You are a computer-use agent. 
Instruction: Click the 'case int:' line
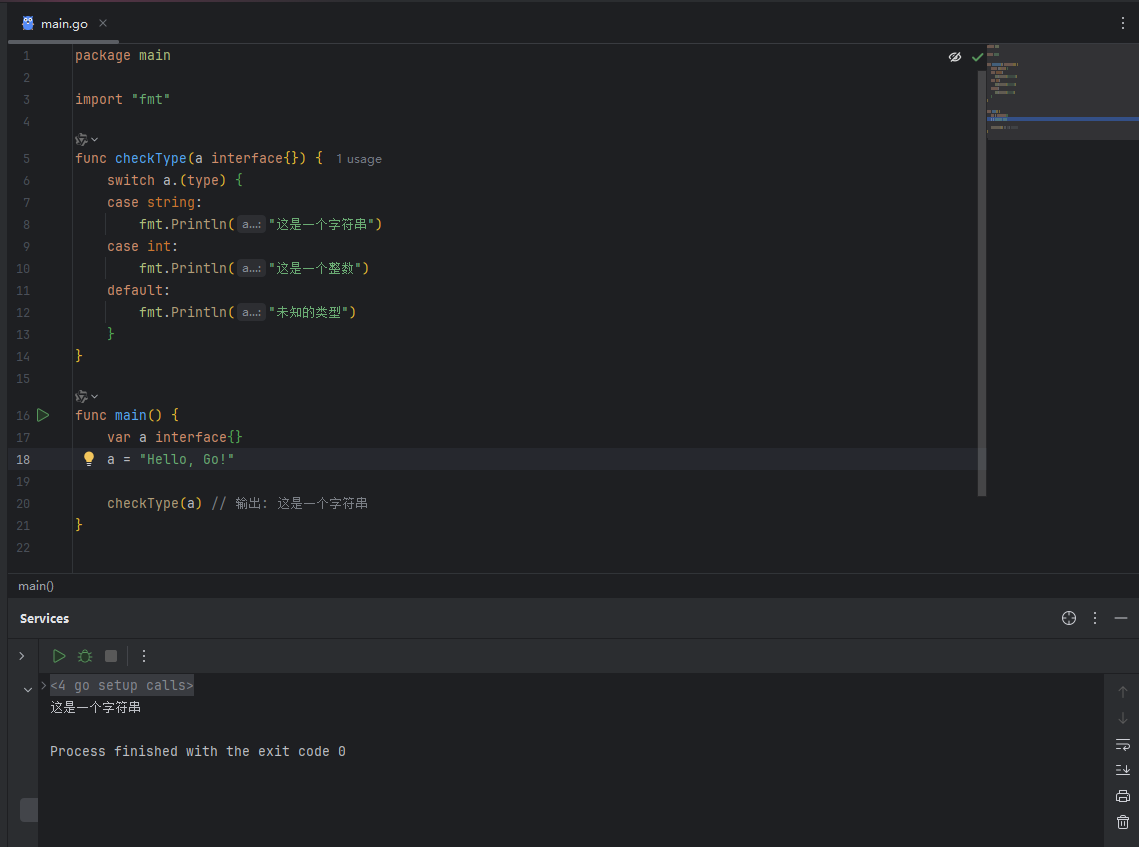coord(142,246)
